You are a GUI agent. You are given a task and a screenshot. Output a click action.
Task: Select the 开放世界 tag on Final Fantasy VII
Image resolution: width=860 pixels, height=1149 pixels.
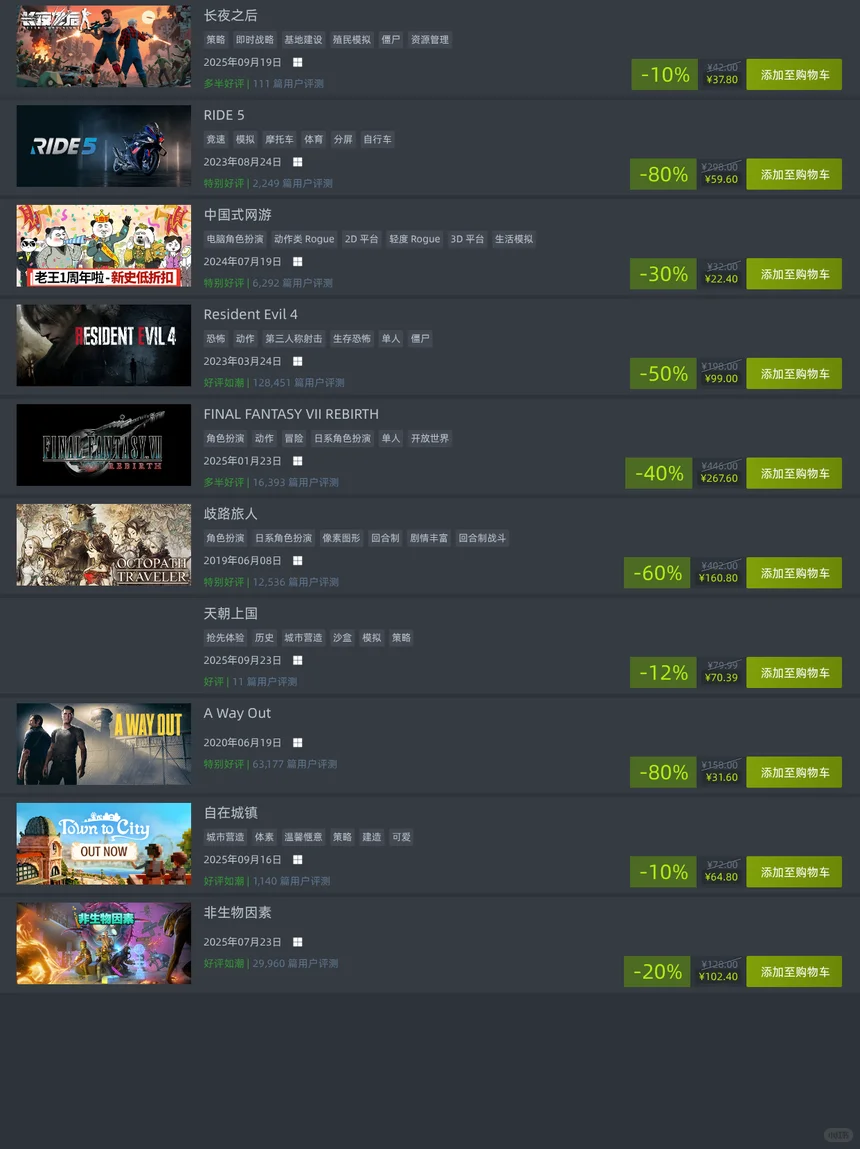(x=430, y=438)
